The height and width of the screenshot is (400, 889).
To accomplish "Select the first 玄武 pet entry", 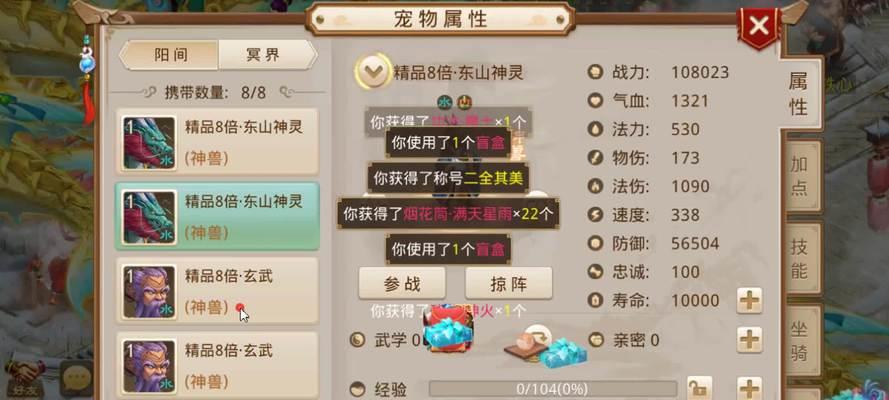I will tap(218, 291).
